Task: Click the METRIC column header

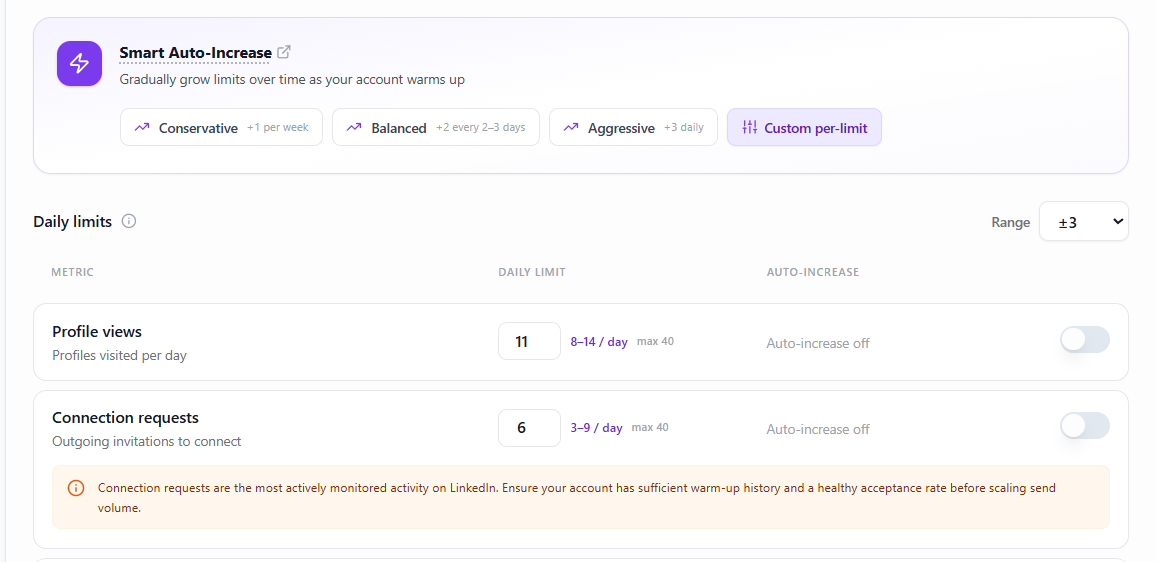Action: click(72, 272)
